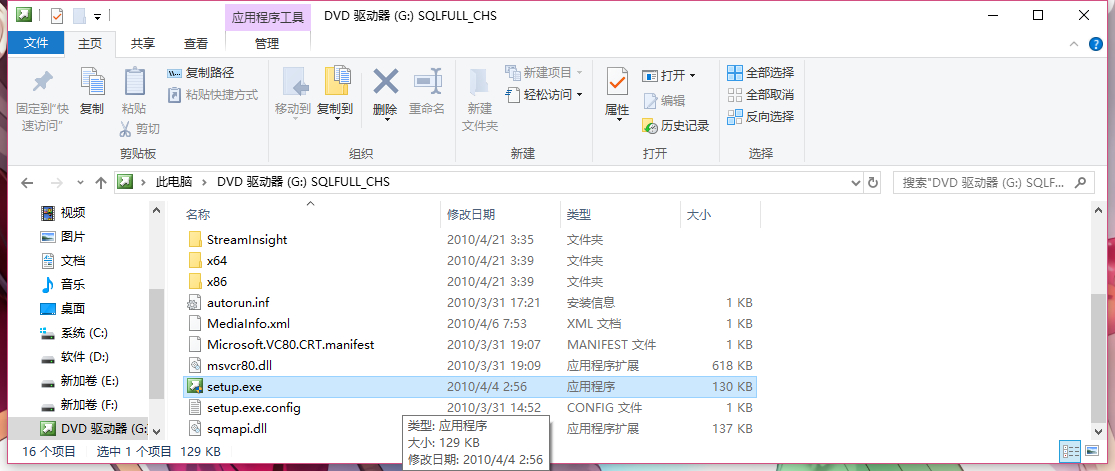Image resolution: width=1115 pixels, height=471 pixels.
Task: Switch to Large icons view in status bar
Action: coord(1090,450)
